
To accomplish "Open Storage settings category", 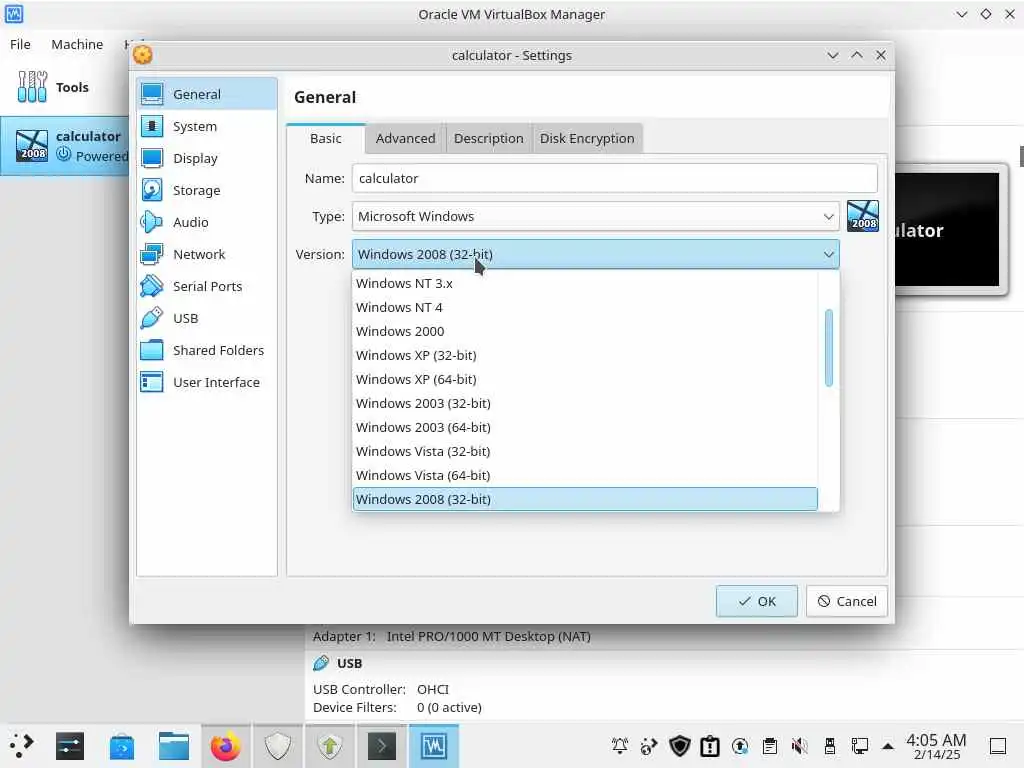I will 206,190.
